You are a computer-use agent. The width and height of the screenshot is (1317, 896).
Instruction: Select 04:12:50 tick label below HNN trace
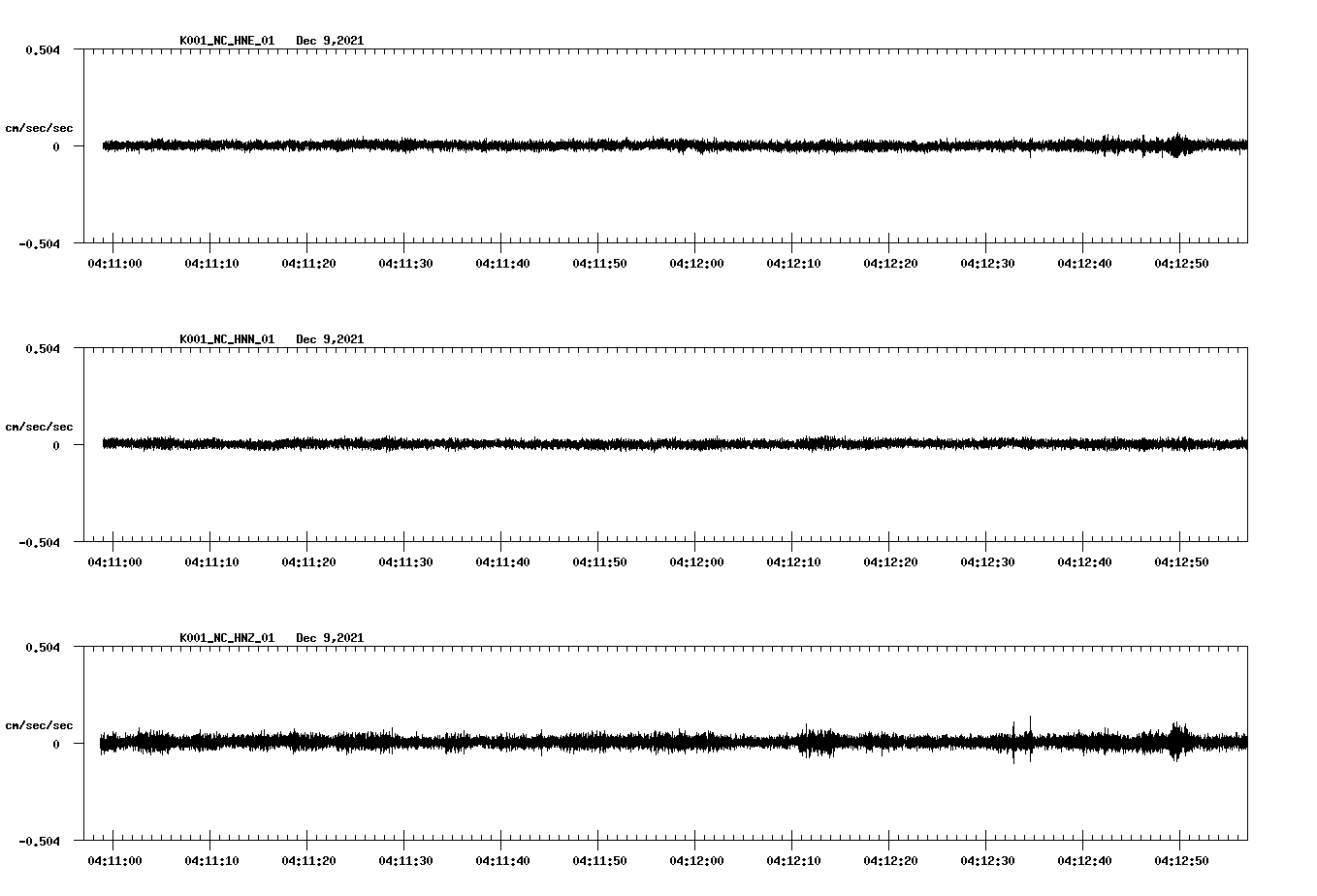pyautogui.click(x=1181, y=562)
